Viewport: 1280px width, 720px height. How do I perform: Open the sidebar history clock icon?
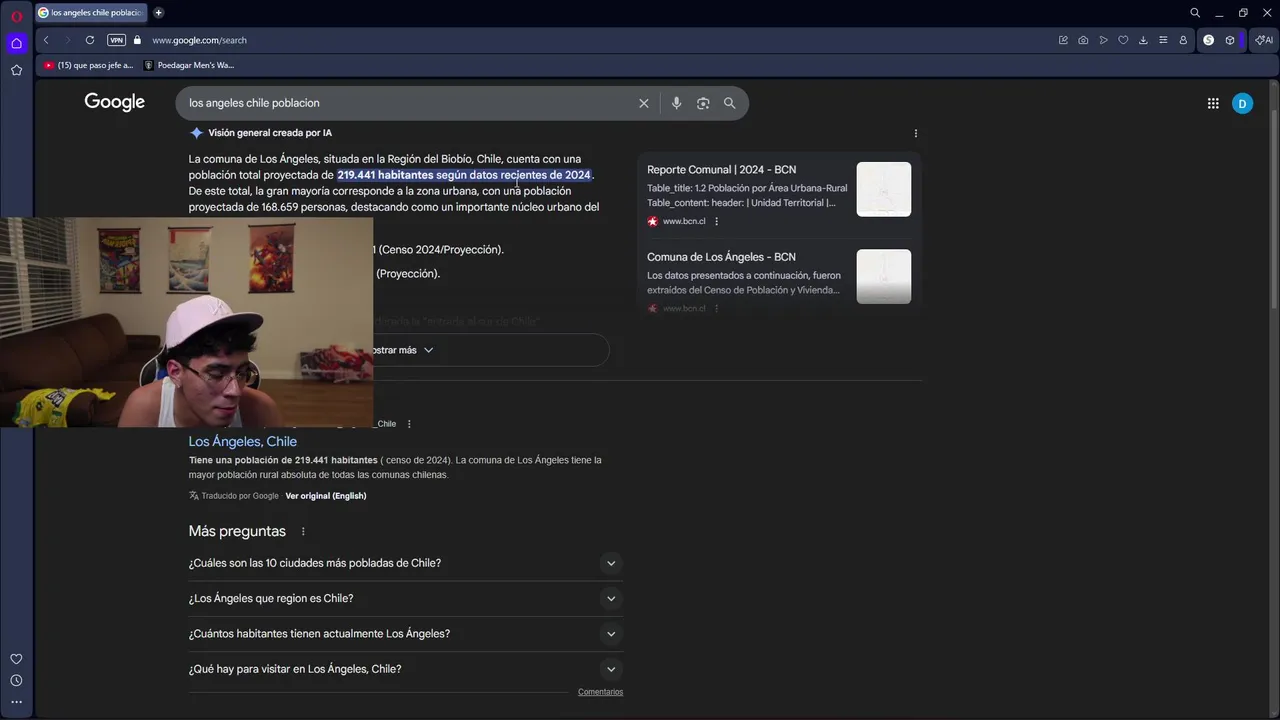[x=16, y=681]
